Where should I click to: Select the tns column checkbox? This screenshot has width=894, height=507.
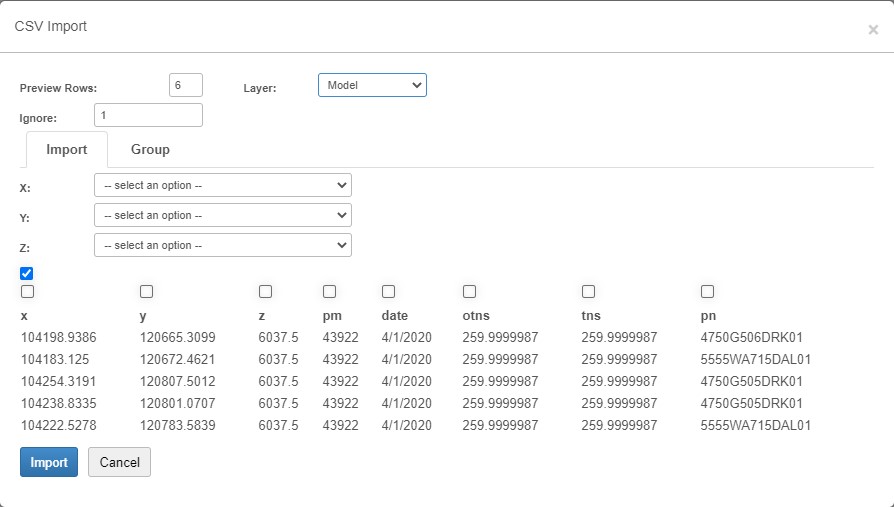click(588, 292)
